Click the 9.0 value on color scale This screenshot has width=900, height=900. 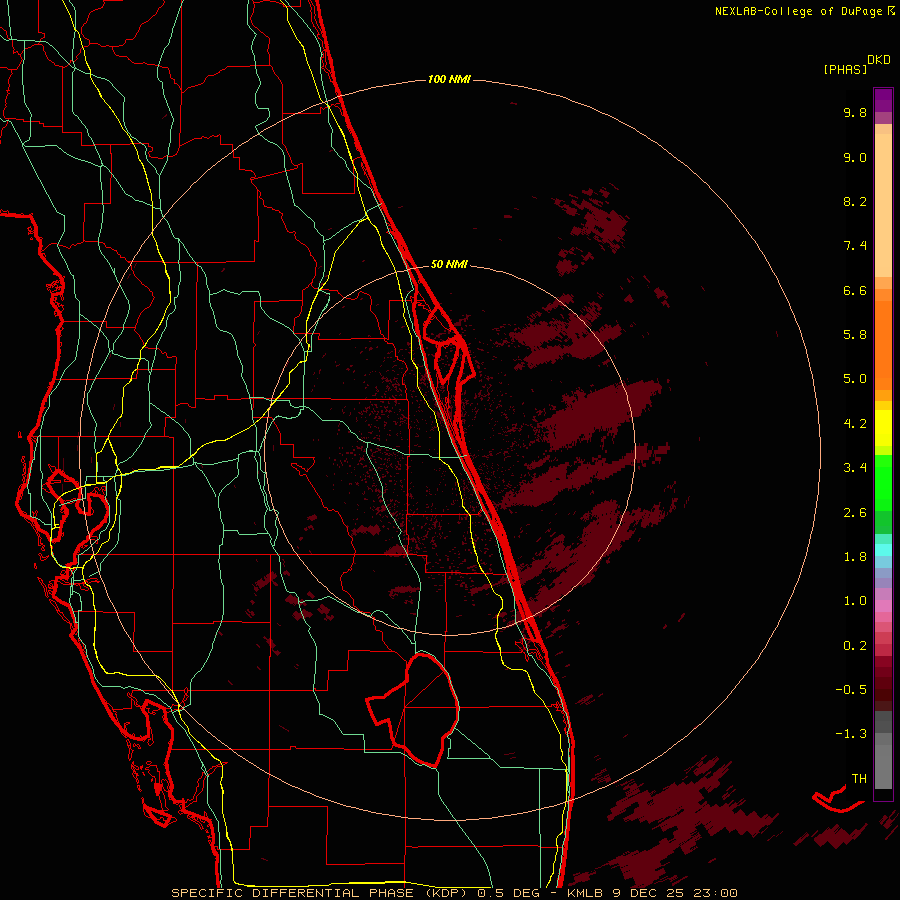(855, 157)
